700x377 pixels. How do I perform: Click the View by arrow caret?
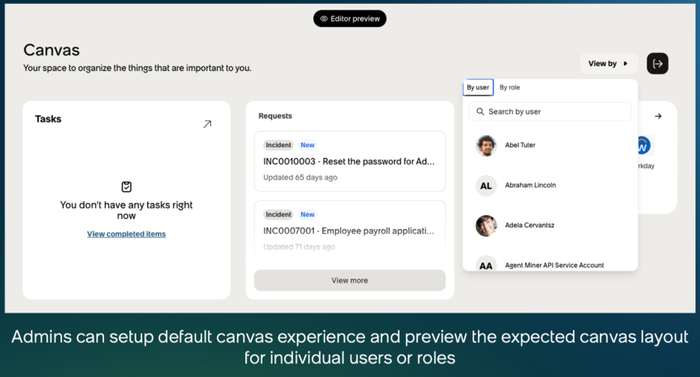(x=625, y=63)
